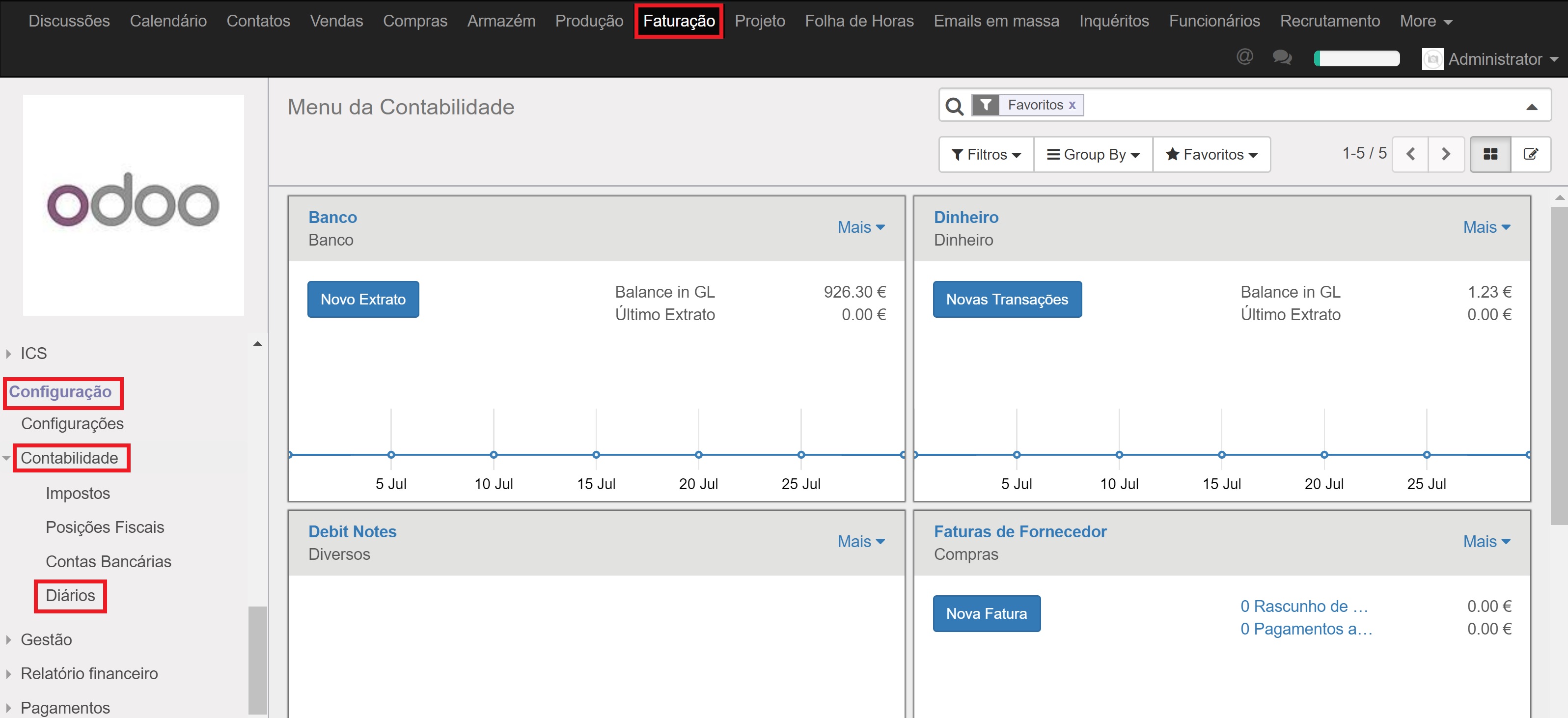Open the Filtros dropdown
Screen dimensions: 1568x718
coord(986,155)
